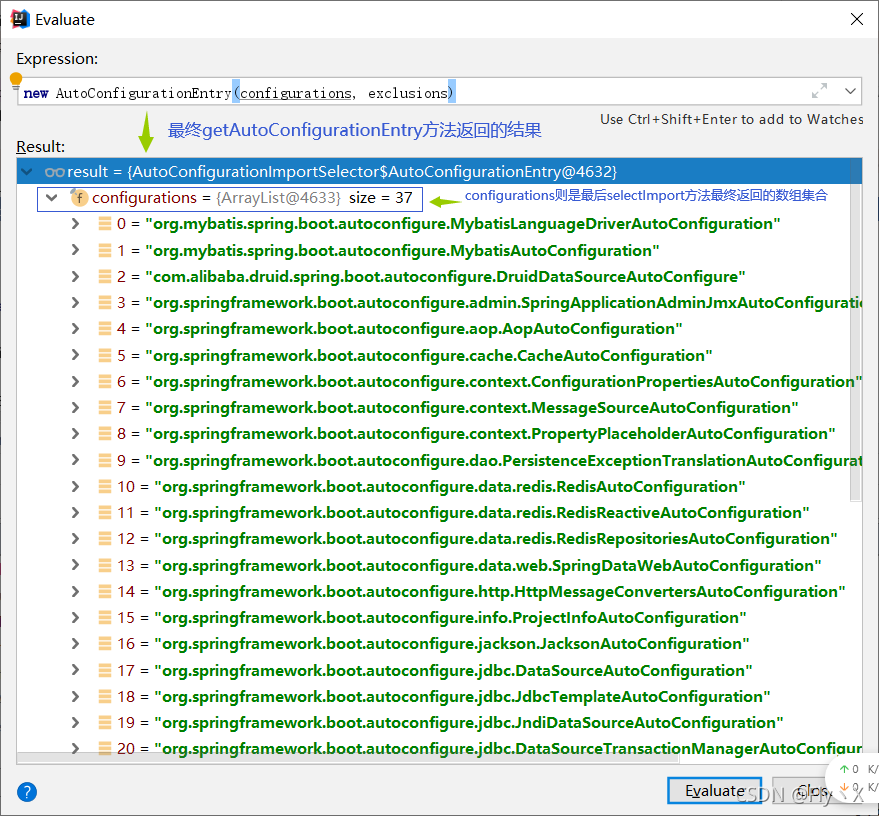Open the help question mark icon
879x816 pixels.
(x=27, y=792)
